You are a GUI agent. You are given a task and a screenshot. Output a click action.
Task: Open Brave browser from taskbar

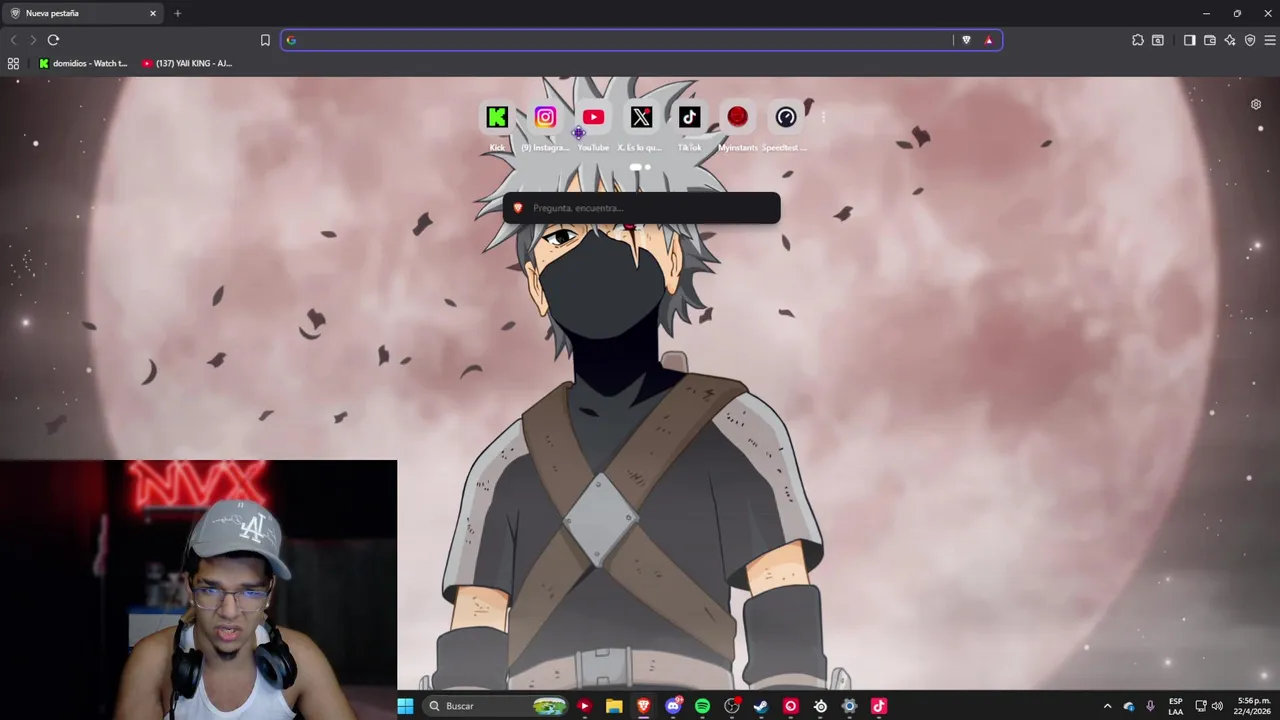pyautogui.click(x=643, y=706)
